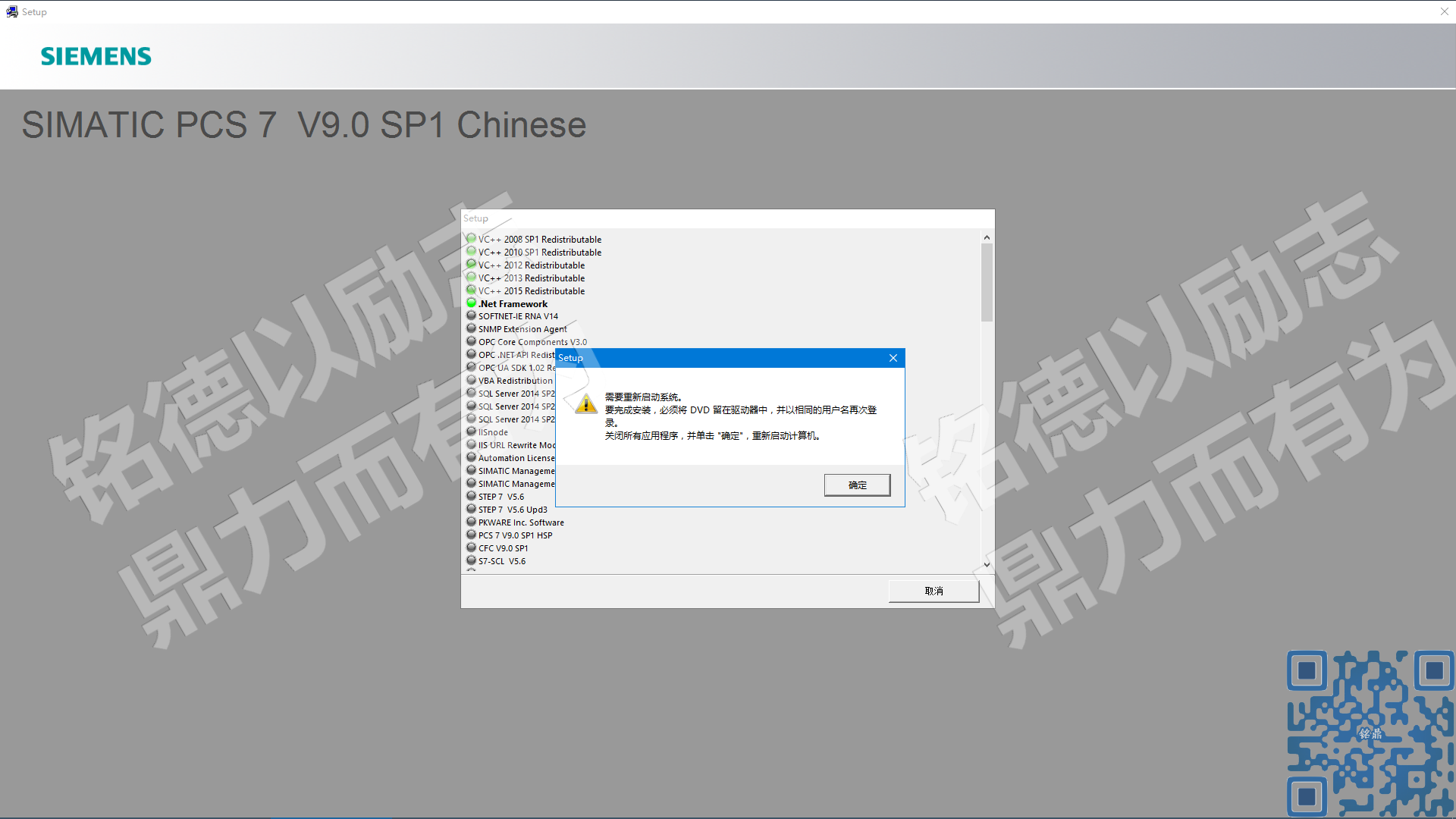Viewport: 1456px width, 819px height.
Task: Select the PKWARE Inc. Software entry
Action: [x=521, y=523]
